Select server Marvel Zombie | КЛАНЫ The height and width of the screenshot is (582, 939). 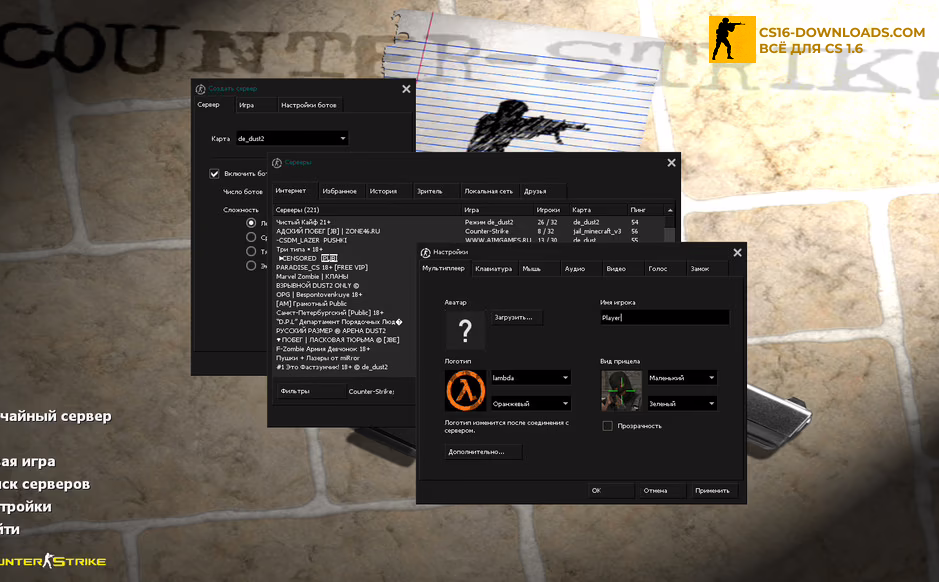(x=312, y=277)
